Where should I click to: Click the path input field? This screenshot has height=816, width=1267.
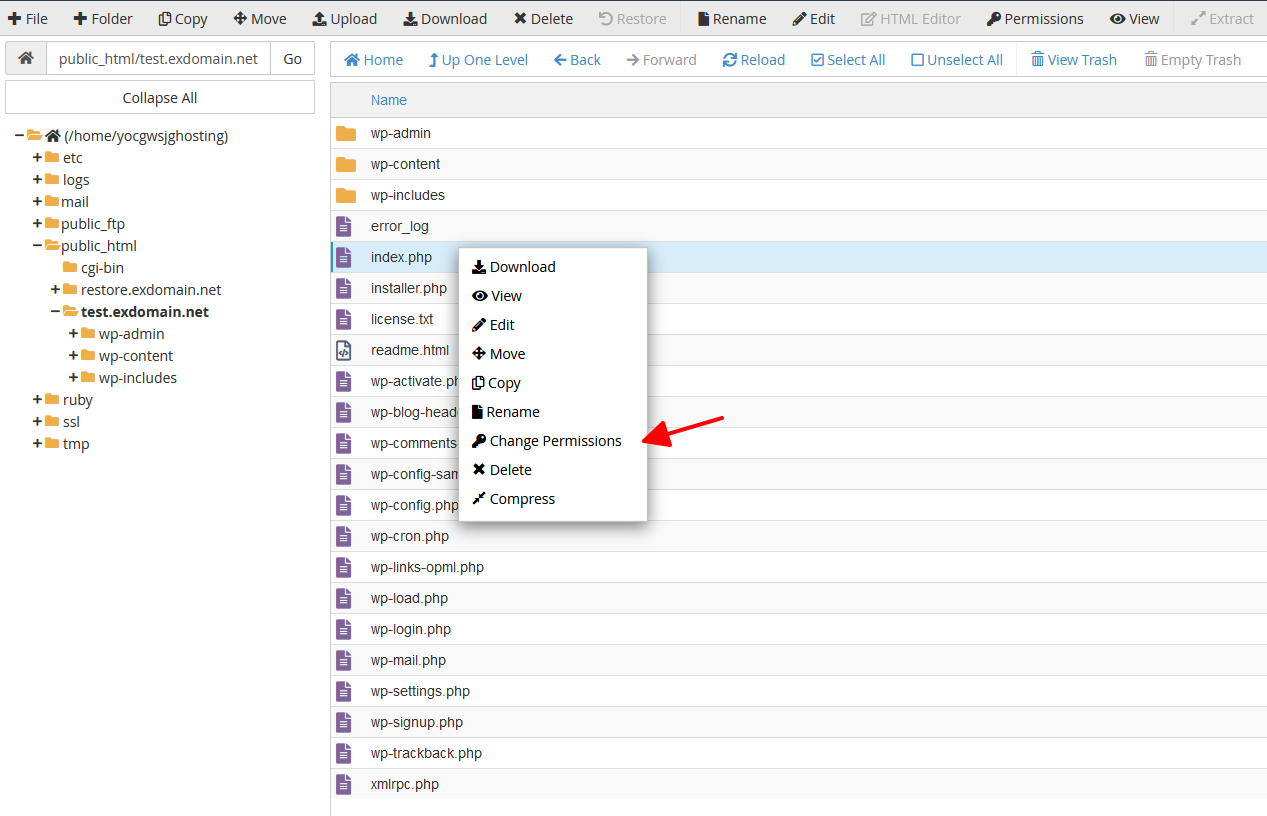158,58
